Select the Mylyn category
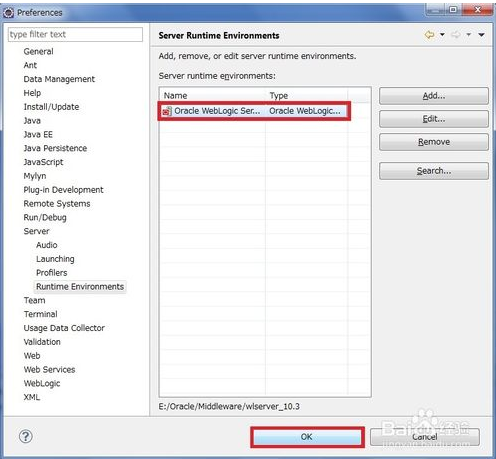 pyautogui.click(x=35, y=176)
